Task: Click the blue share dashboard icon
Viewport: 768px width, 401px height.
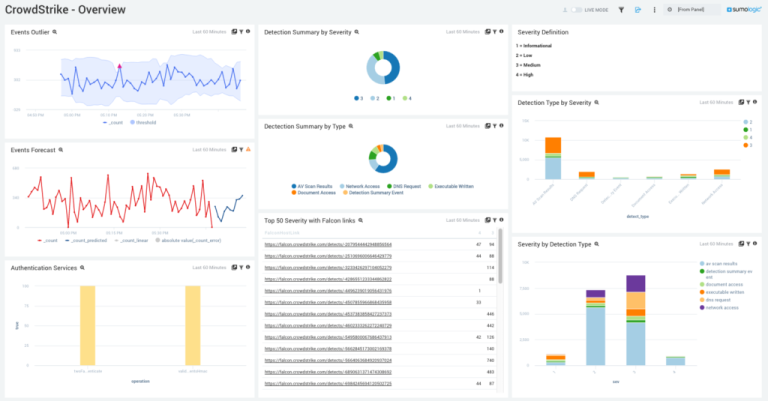Action: [638, 10]
